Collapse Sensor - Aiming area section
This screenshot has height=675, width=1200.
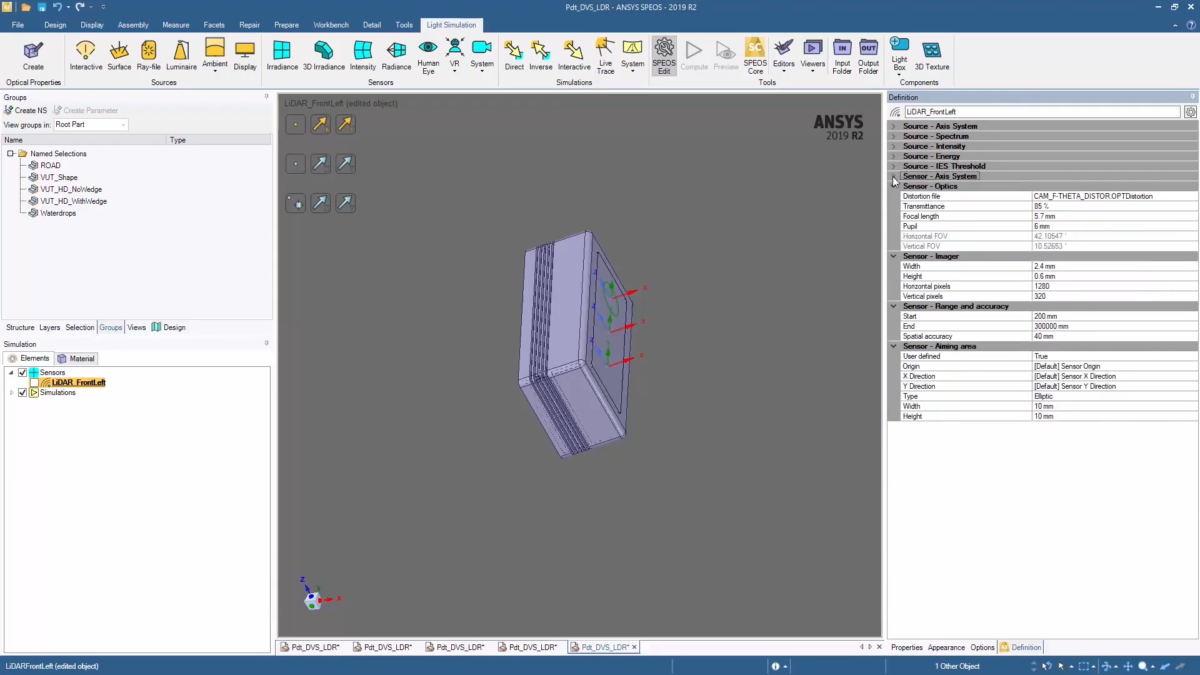click(894, 346)
